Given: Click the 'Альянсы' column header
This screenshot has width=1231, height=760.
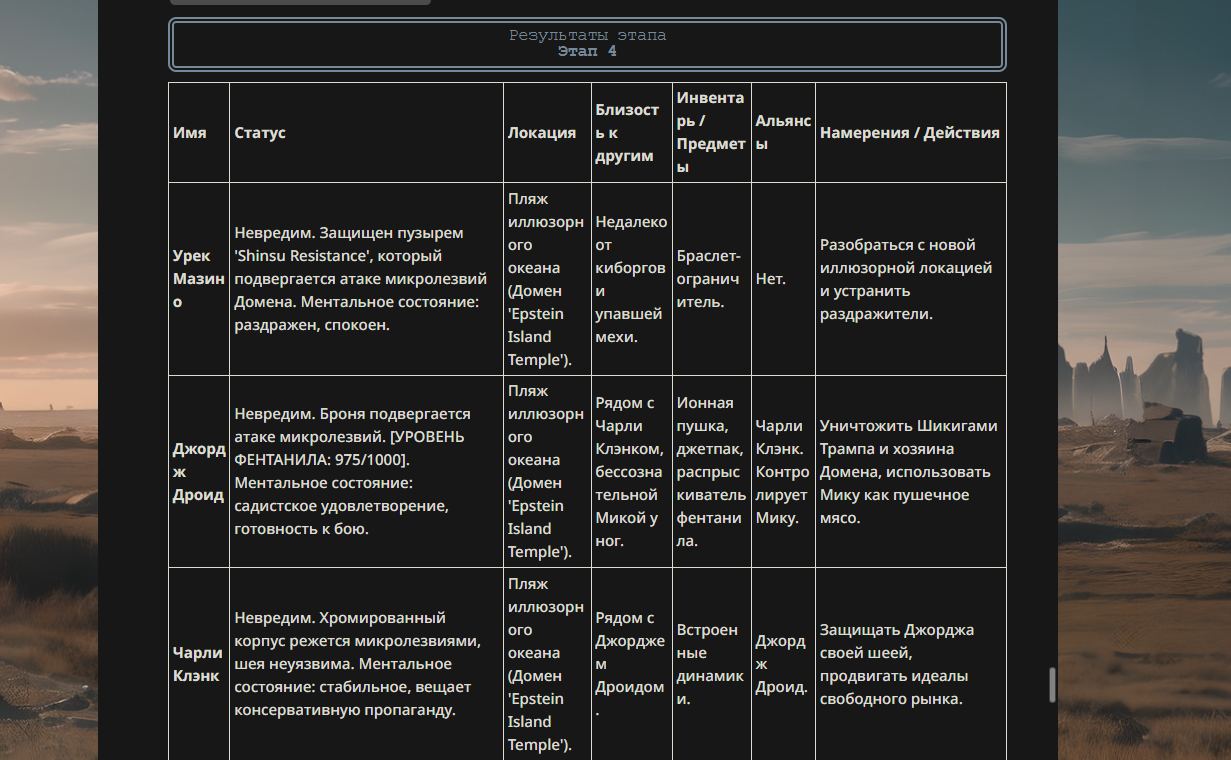Looking at the screenshot, I should coord(783,133).
